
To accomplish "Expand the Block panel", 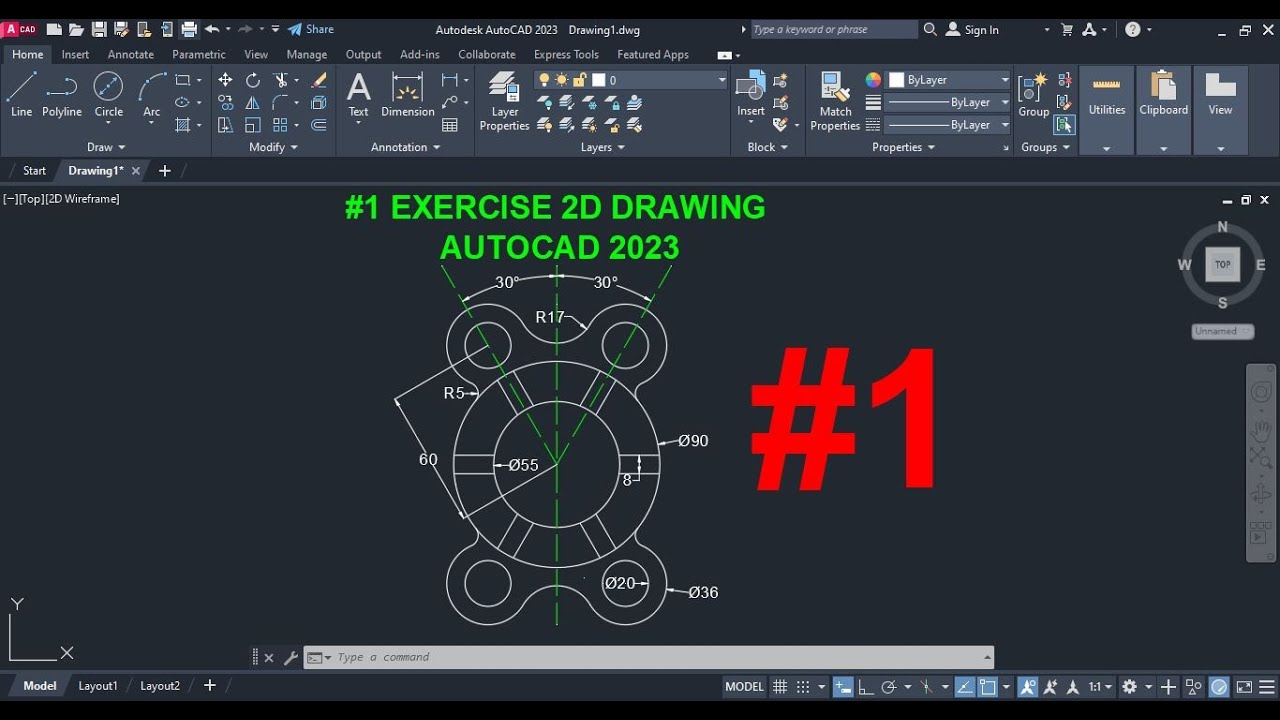I will point(767,147).
